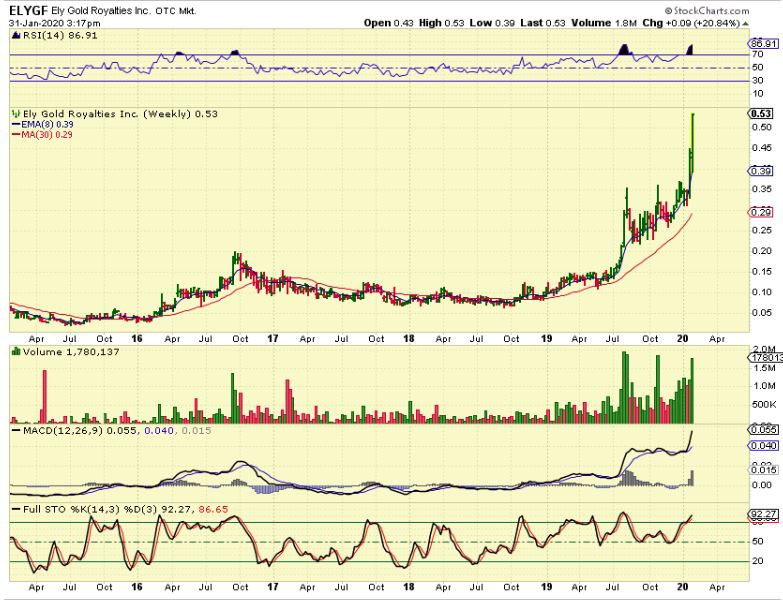Click the 0.00 level on MACD axis
The image size is (783, 600).
pos(762,485)
